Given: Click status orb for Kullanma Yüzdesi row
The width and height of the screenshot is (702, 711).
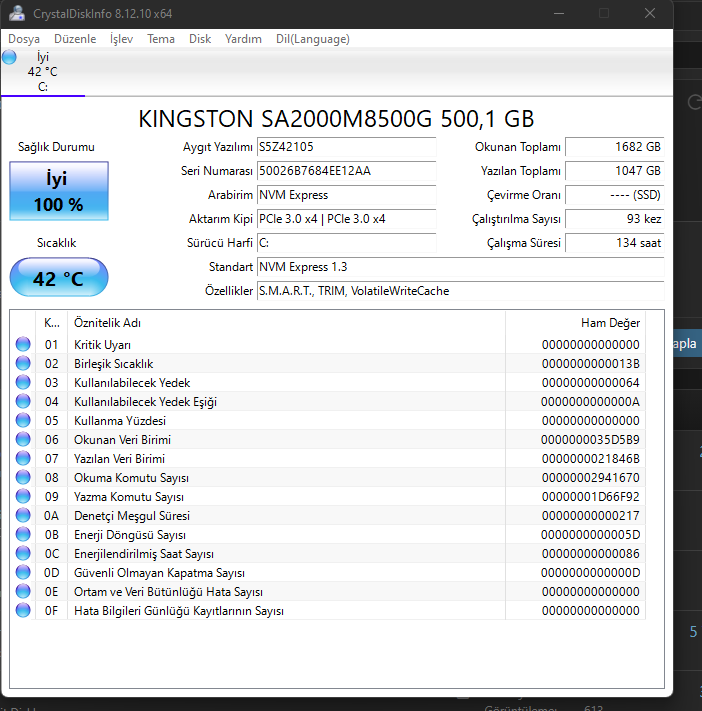Looking at the screenshot, I should point(23,420).
